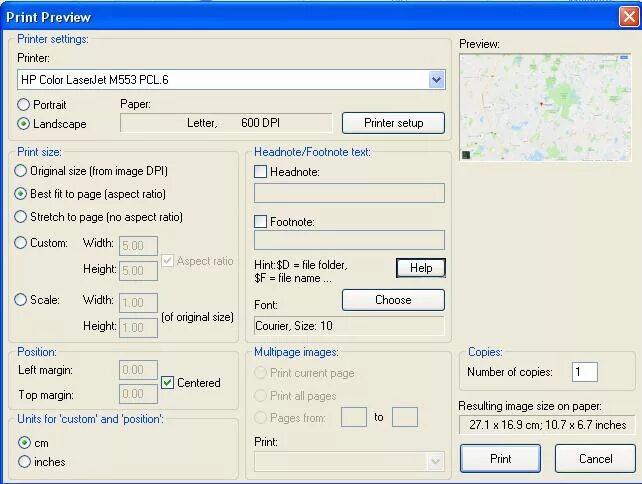Click the Print button
This screenshot has width=642, height=484.
click(x=500, y=459)
